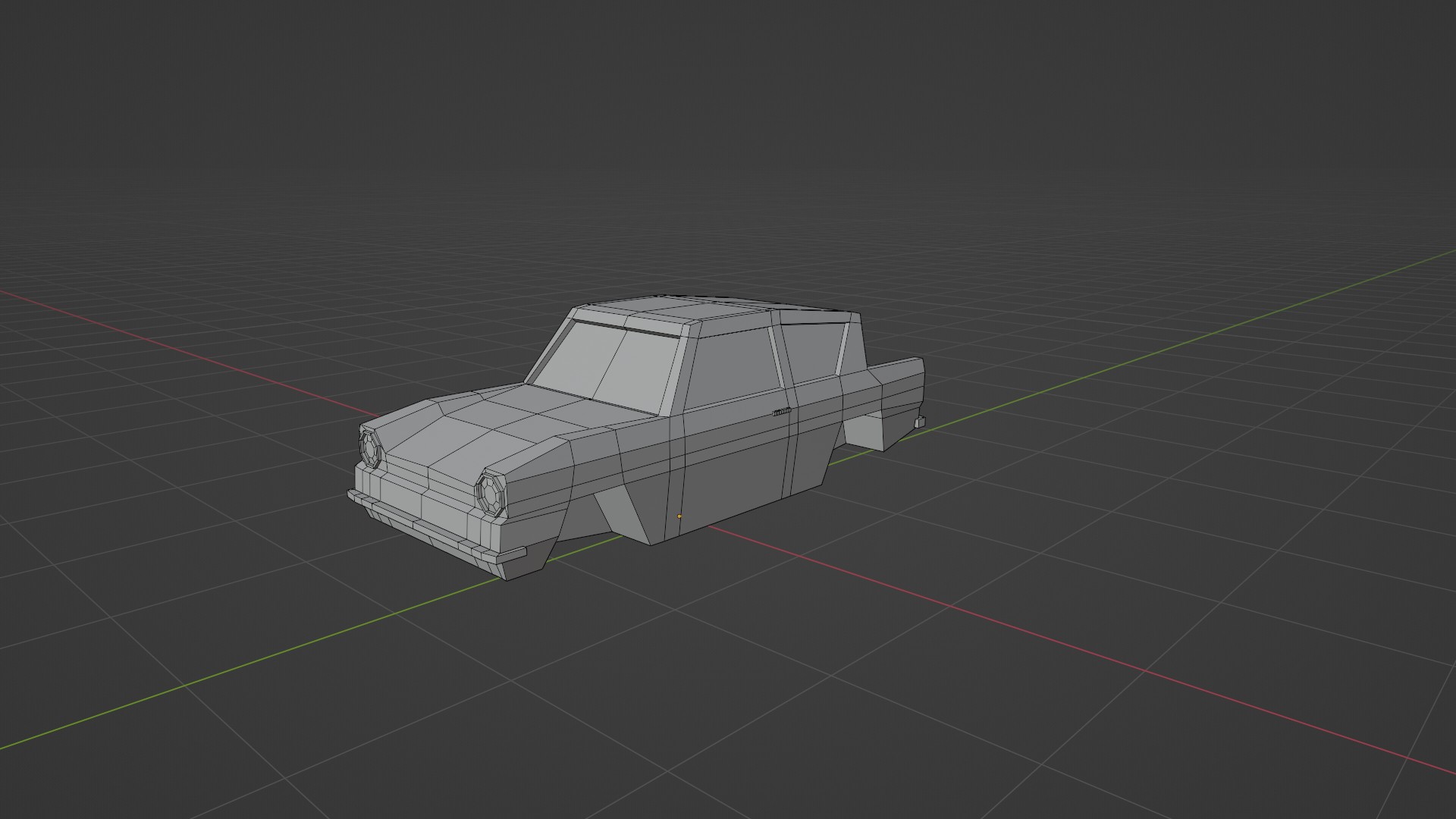The height and width of the screenshot is (819, 1456).
Task: Click the orange origin point on car
Action: [x=679, y=516]
